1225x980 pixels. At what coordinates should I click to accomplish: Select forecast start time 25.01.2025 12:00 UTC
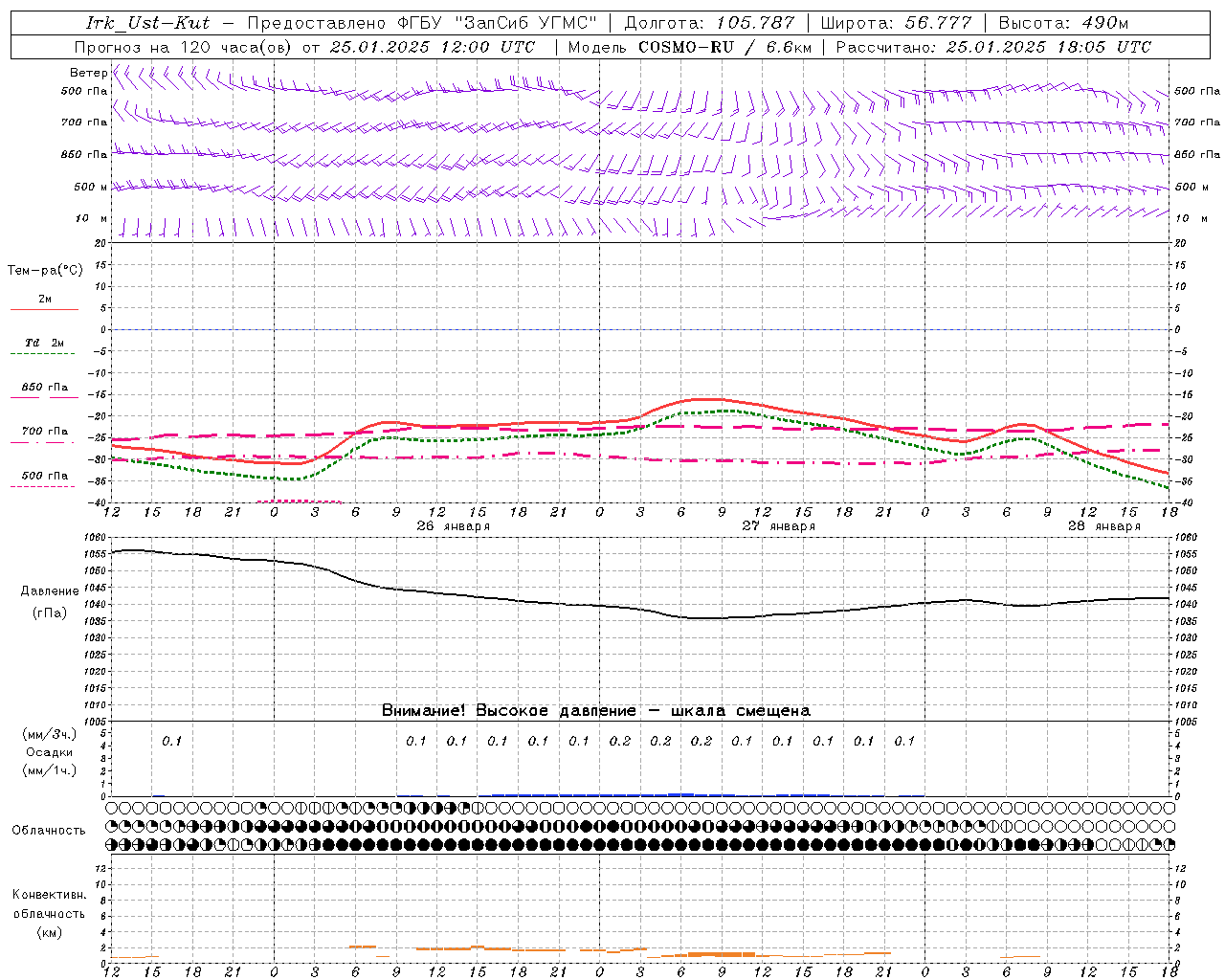tap(433, 47)
